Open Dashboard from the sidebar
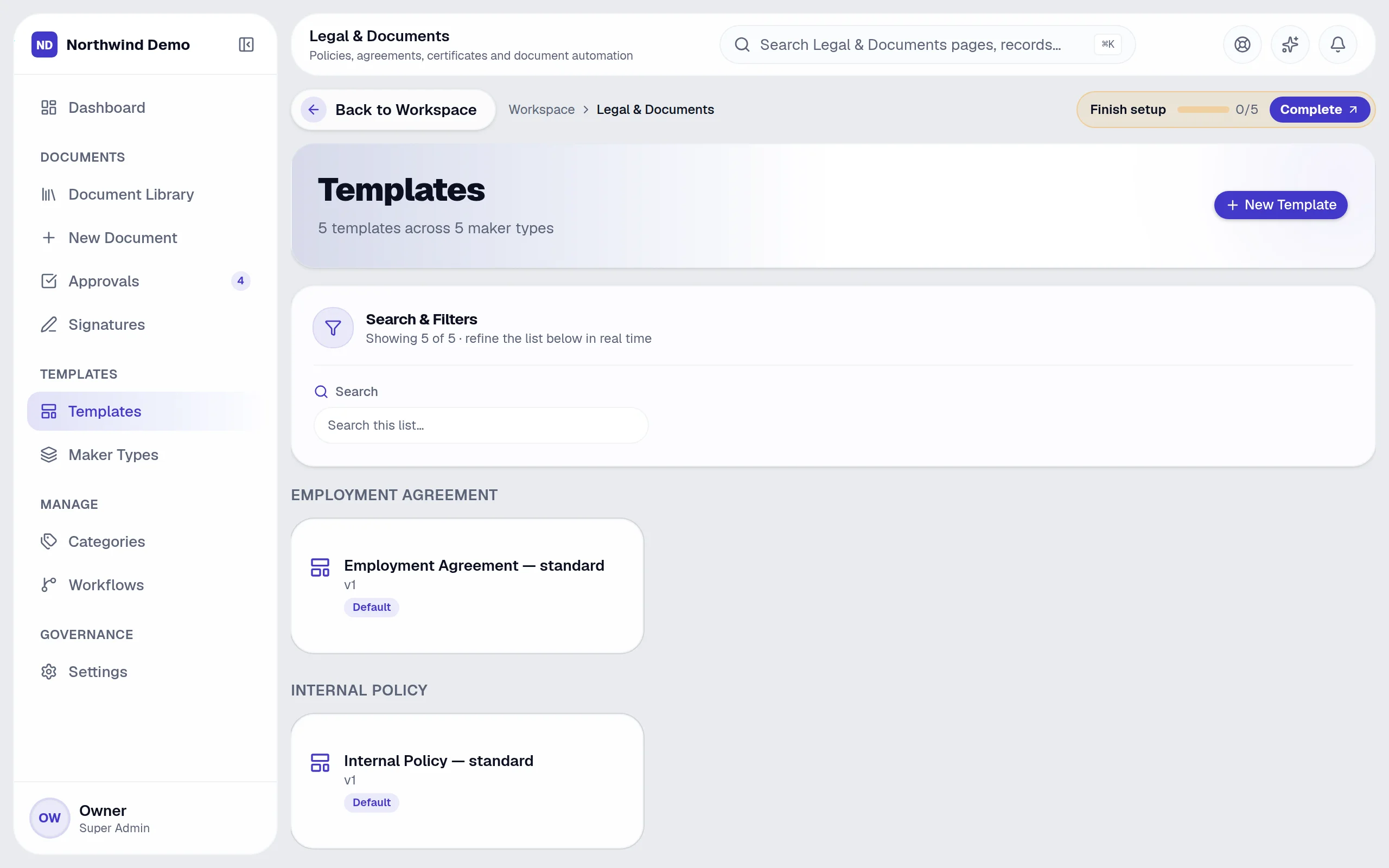The image size is (1389, 868). click(145, 107)
